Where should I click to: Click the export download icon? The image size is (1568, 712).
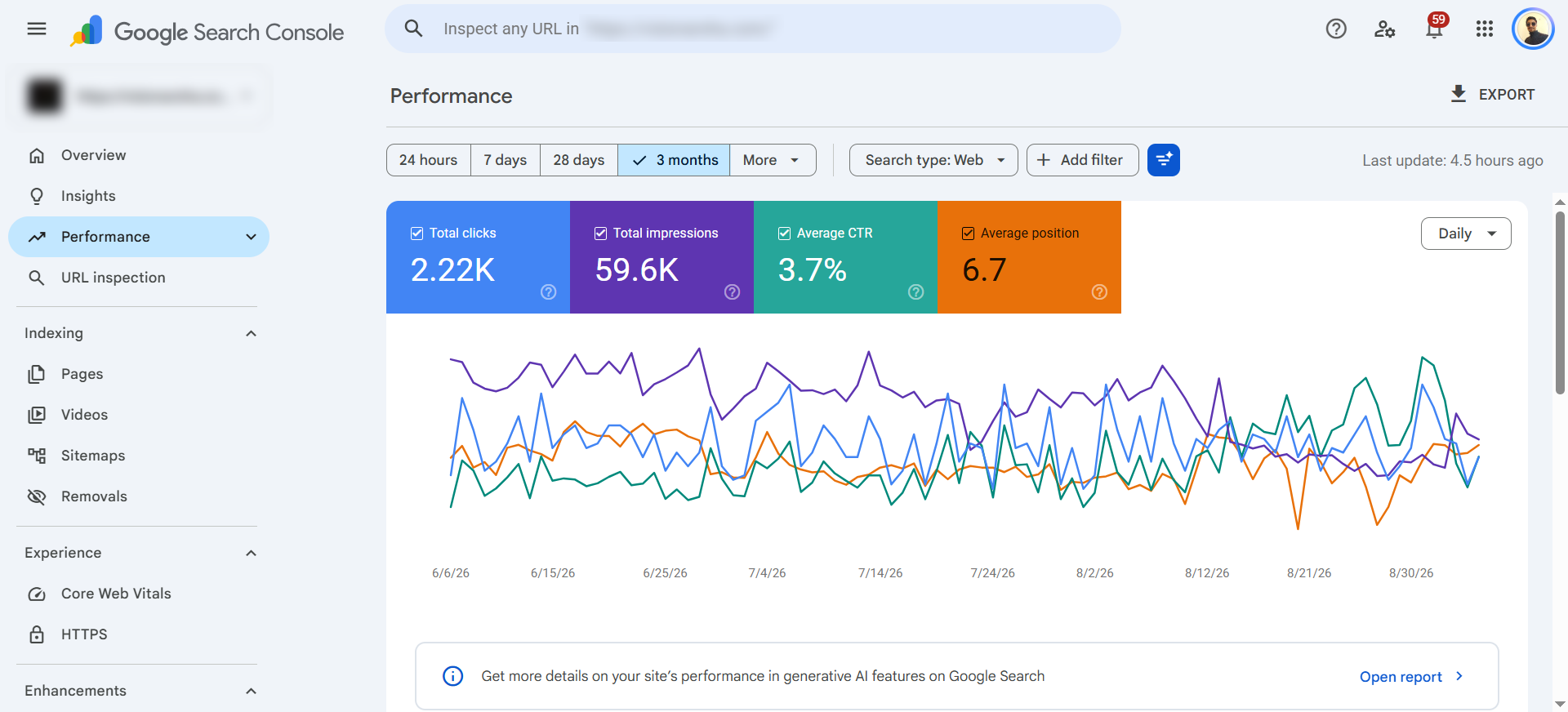pos(1459,94)
